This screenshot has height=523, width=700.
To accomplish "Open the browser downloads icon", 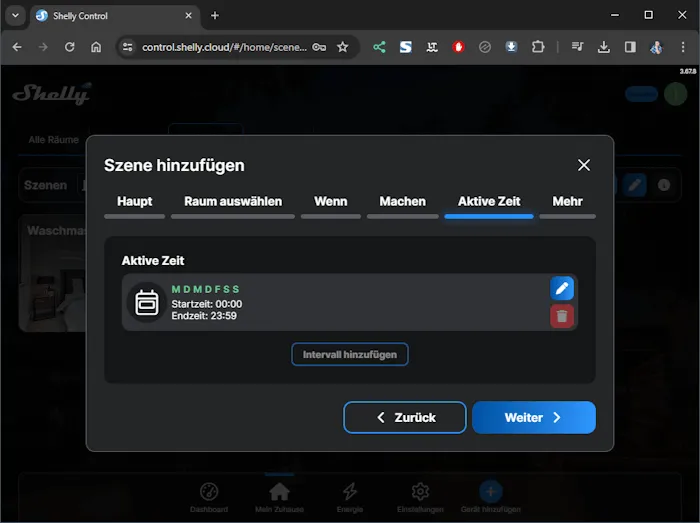I will pyautogui.click(x=604, y=47).
